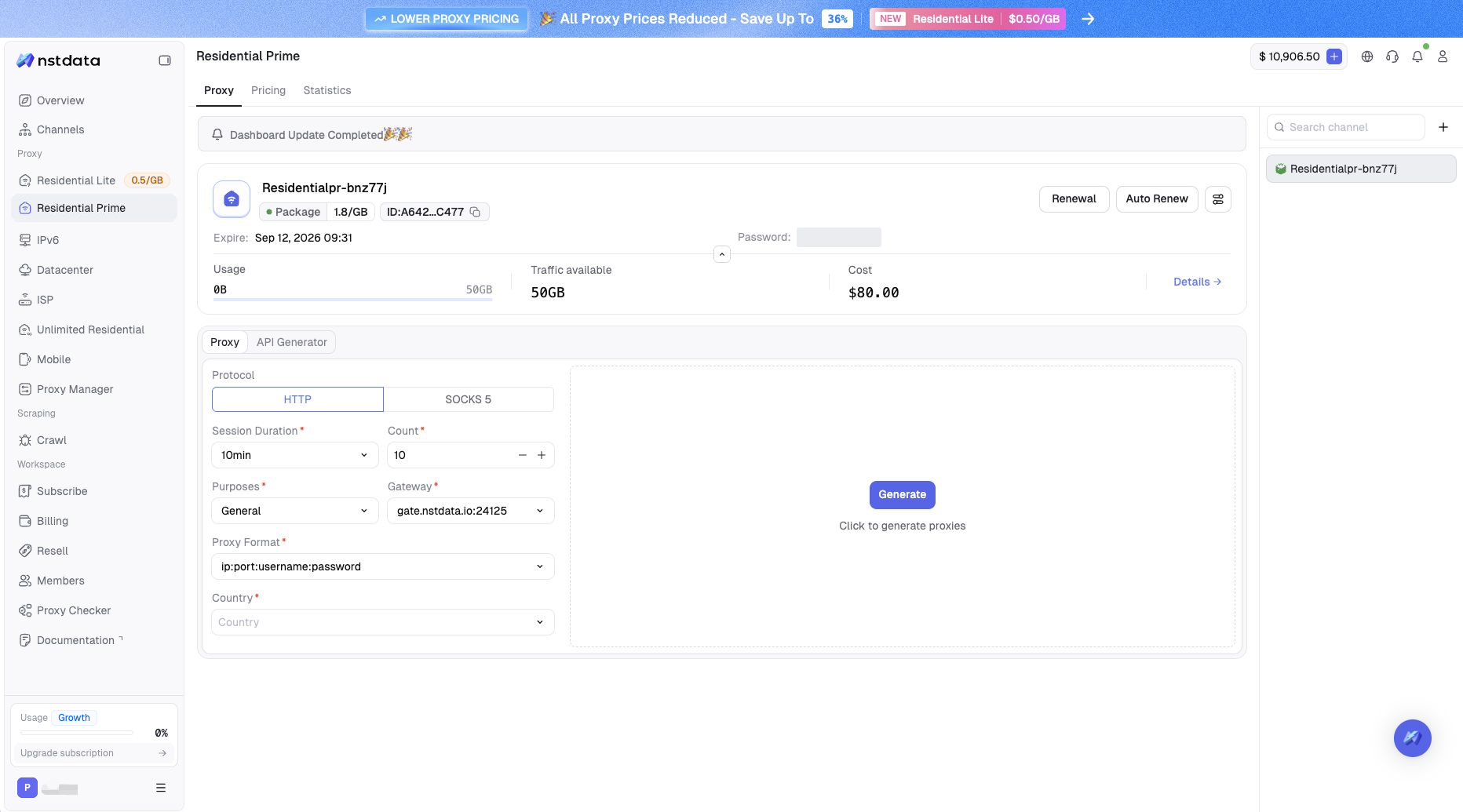Decrease the proxy count with minus
This screenshot has height=812, width=1463.
523,455
